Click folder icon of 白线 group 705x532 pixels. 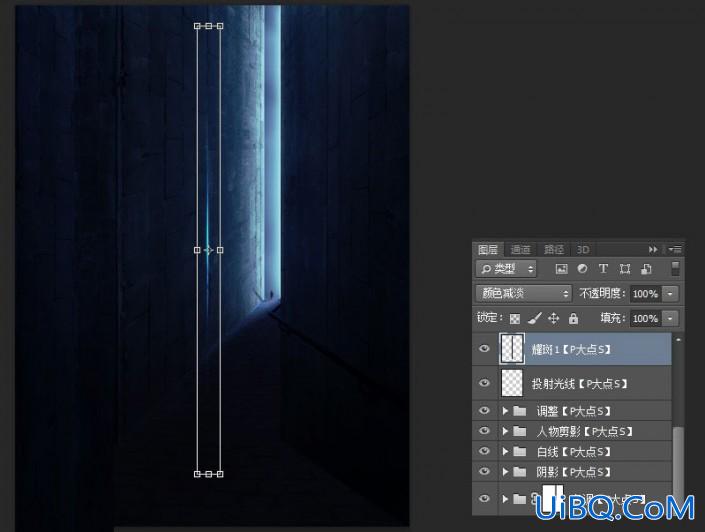(x=520, y=451)
